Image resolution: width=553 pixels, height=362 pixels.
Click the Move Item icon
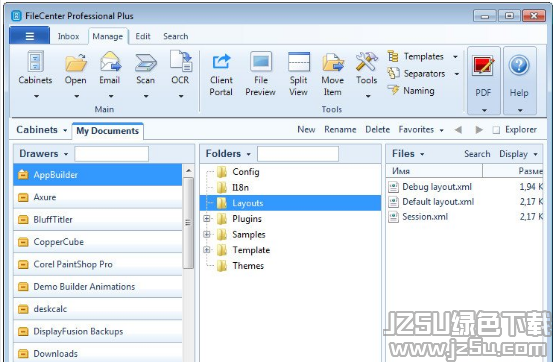333,62
